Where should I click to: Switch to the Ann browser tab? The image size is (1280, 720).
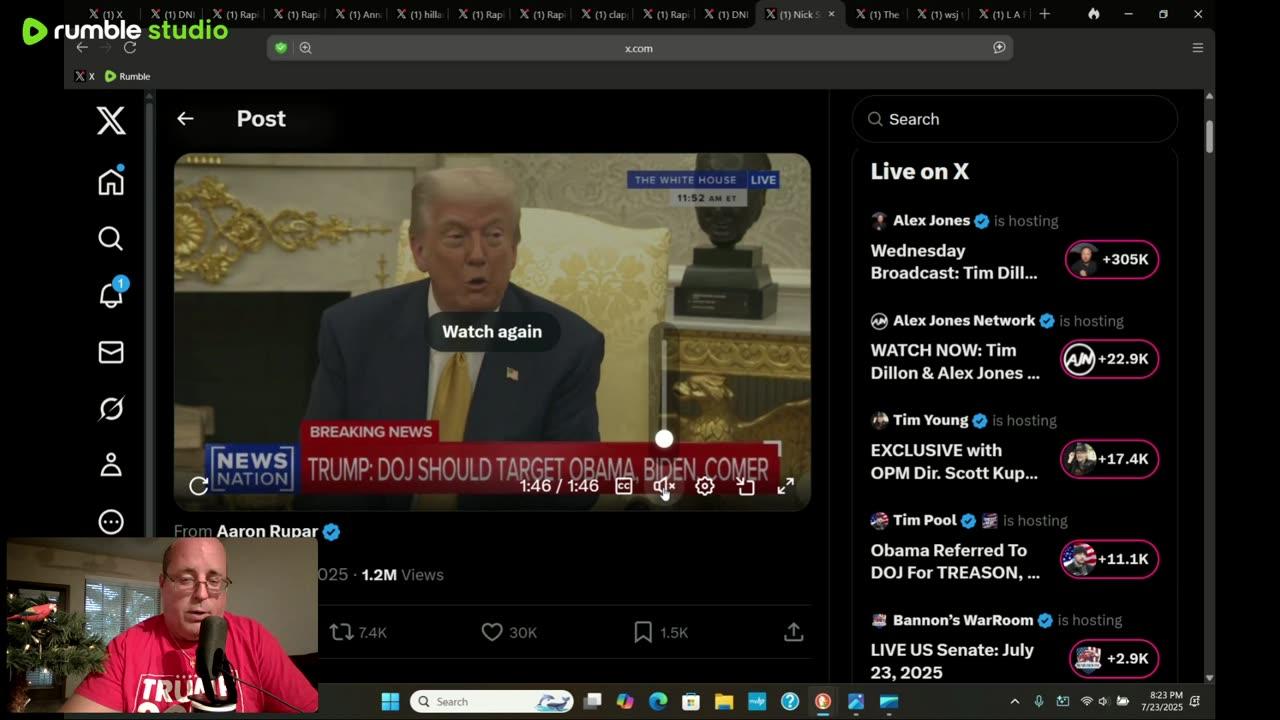[358, 14]
